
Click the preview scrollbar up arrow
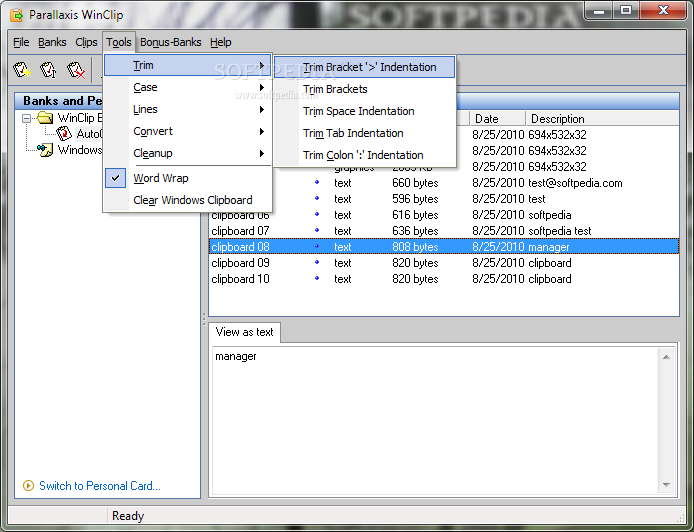coord(666,357)
